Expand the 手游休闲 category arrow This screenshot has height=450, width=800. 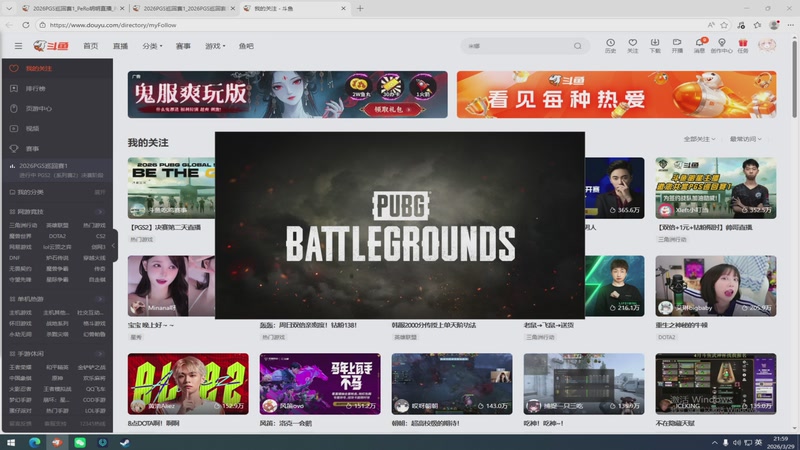tap(100, 354)
